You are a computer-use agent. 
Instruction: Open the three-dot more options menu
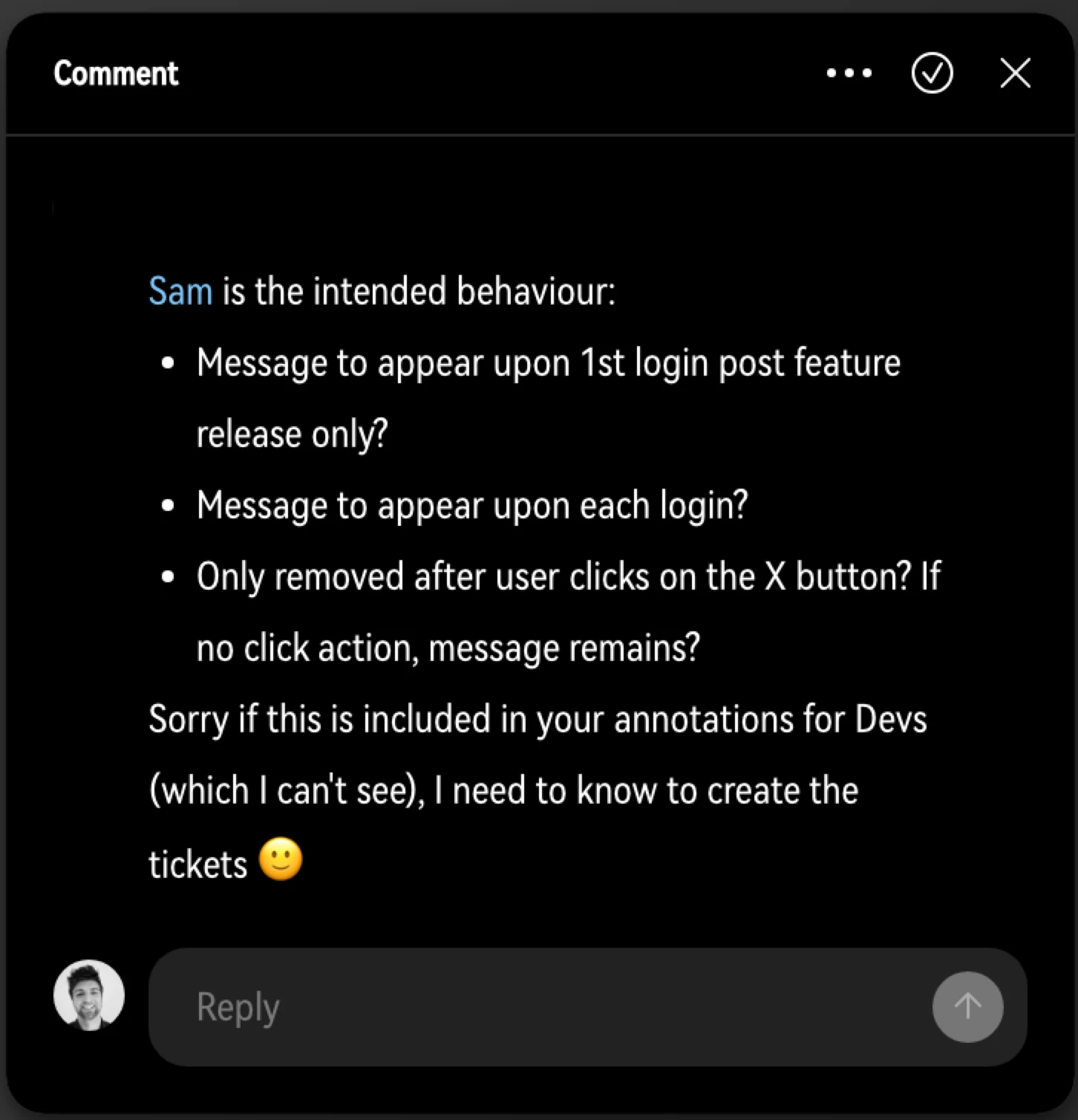pos(849,74)
